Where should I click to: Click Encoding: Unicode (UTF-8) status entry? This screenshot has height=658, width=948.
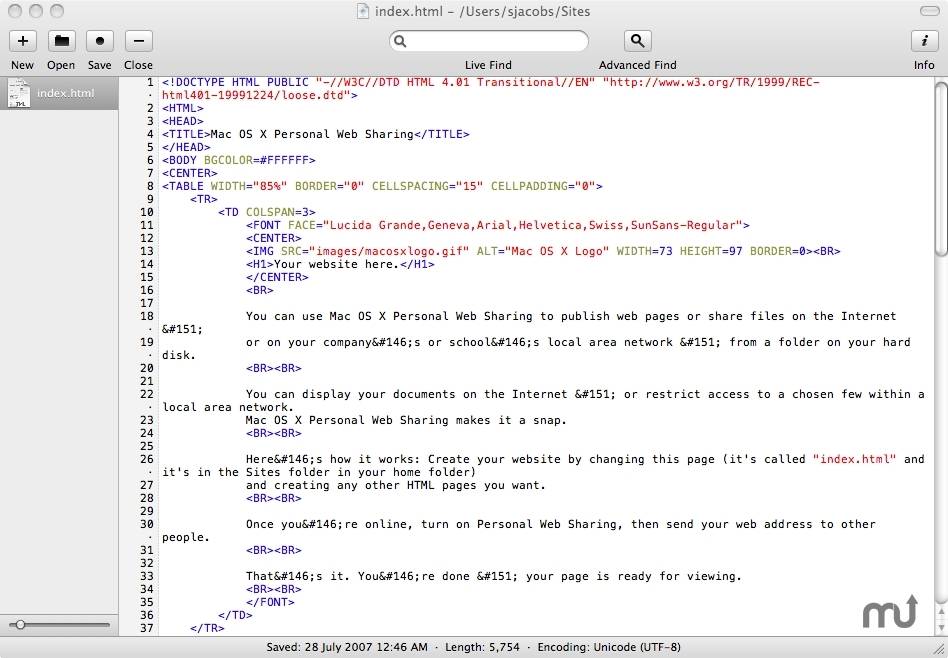[609, 647]
